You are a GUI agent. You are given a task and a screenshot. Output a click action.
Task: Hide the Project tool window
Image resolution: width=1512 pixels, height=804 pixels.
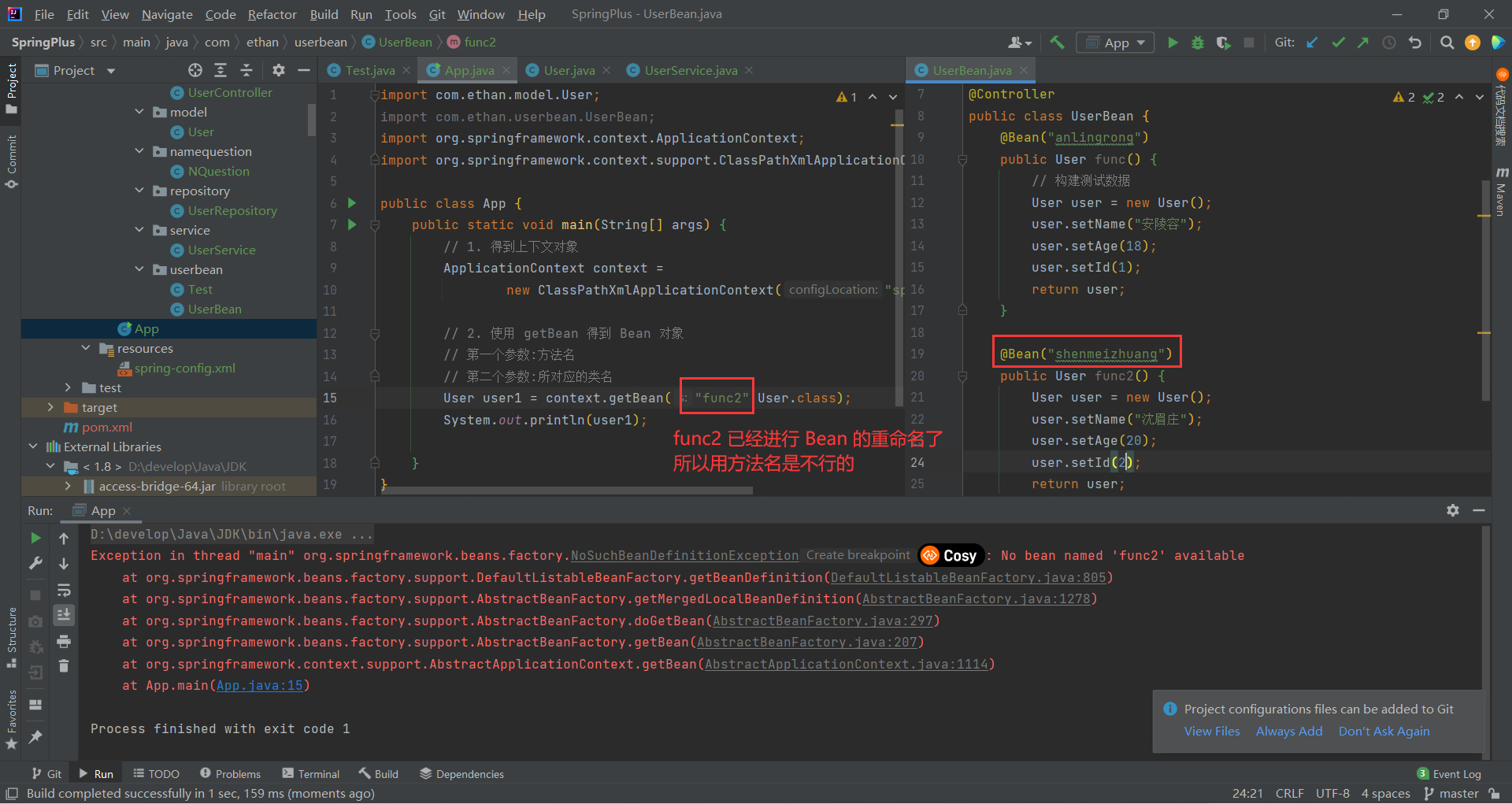304,70
